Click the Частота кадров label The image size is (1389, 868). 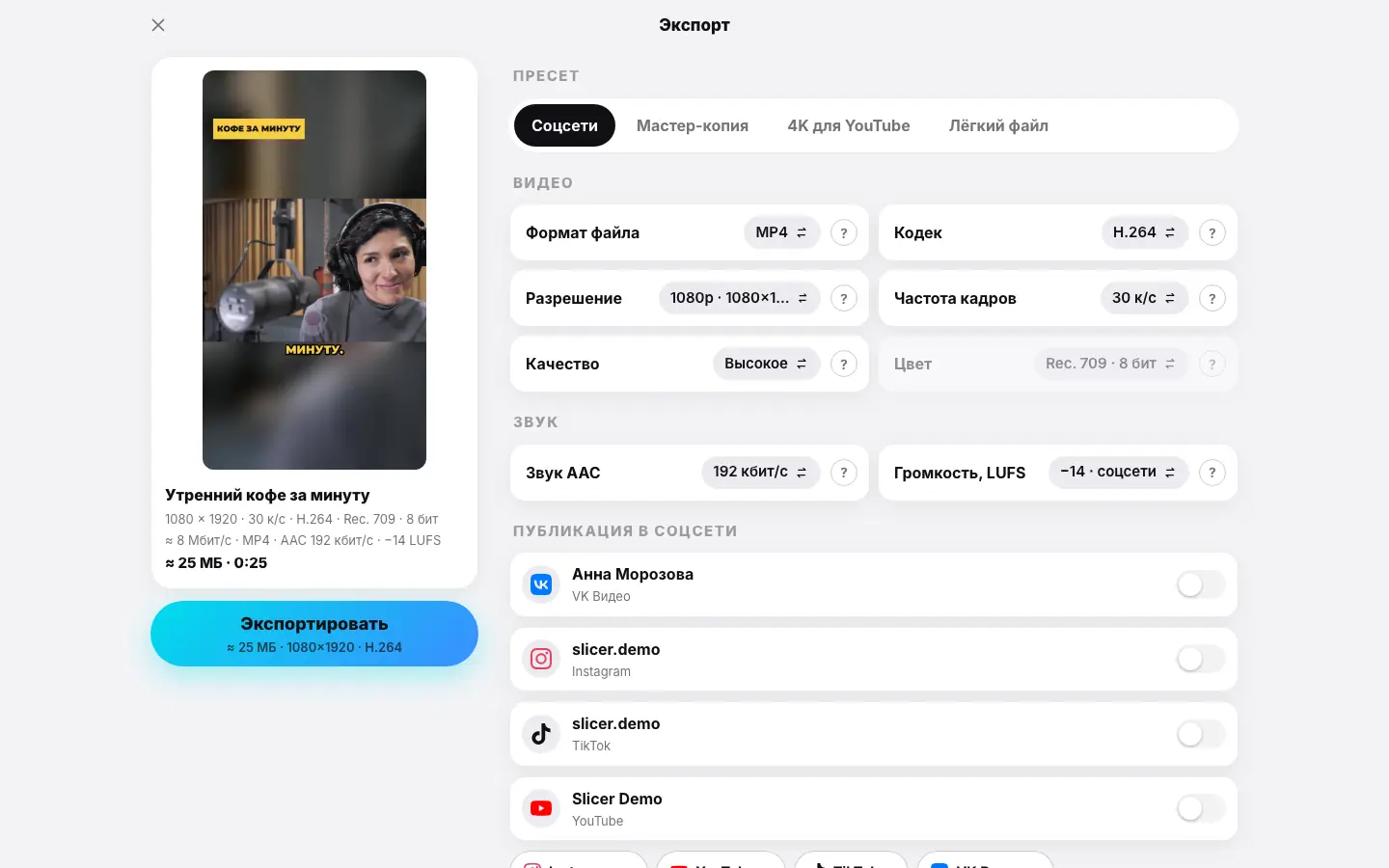(x=955, y=298)
